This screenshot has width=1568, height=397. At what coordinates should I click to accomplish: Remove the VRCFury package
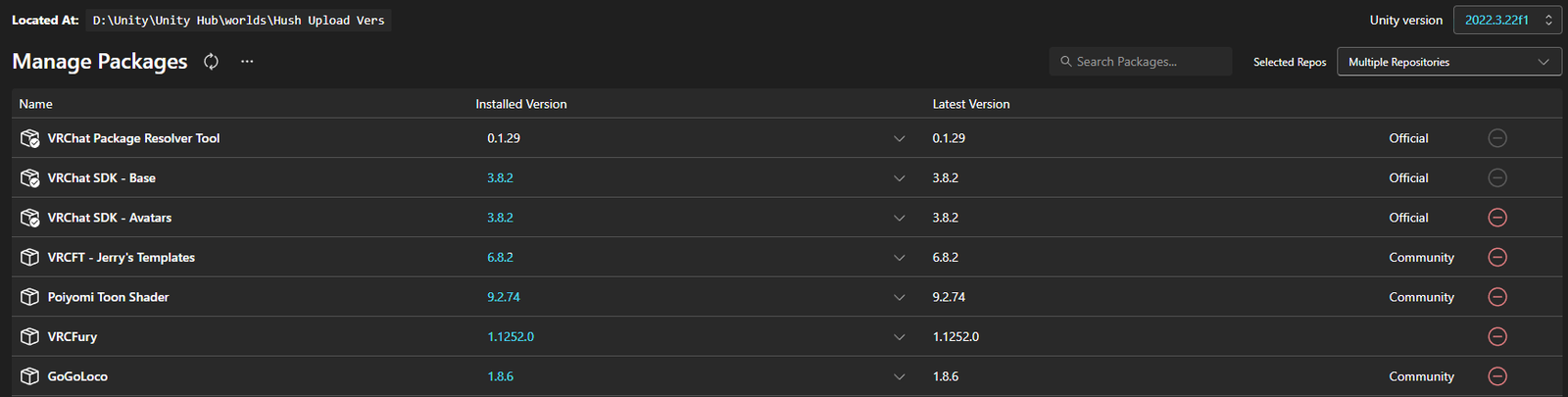pyautogui.click(x=1497, y=336)
